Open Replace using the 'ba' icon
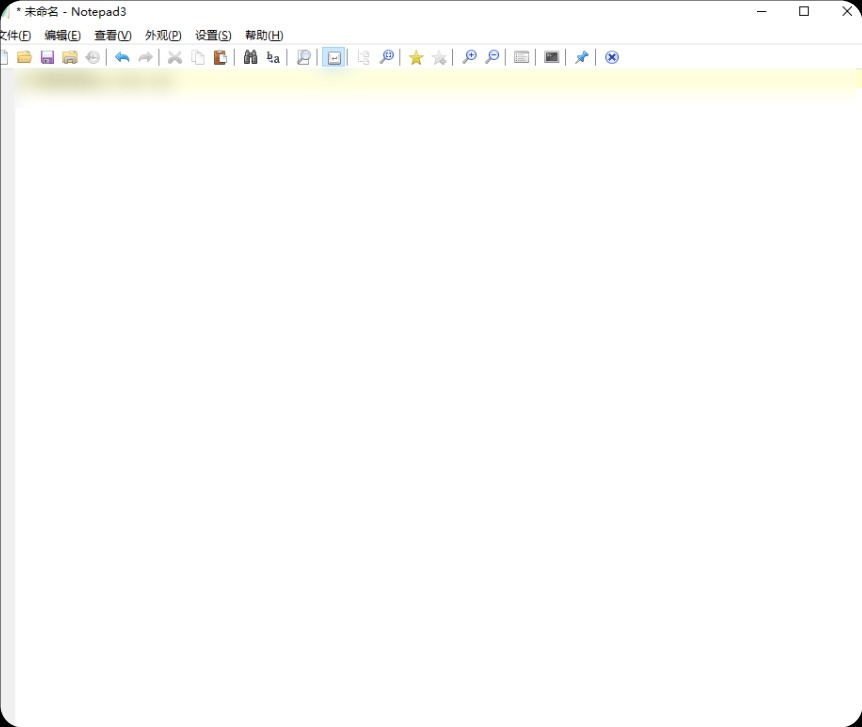The image size is (862, 727). (x=272, y=57)
